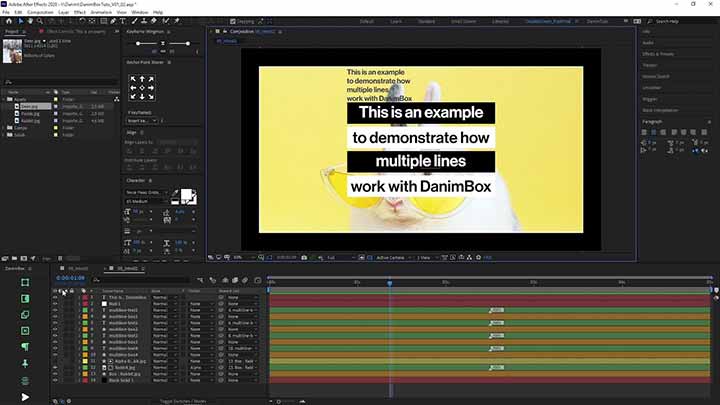Hide the Black Solid 1 layer

tap(55, 380)
